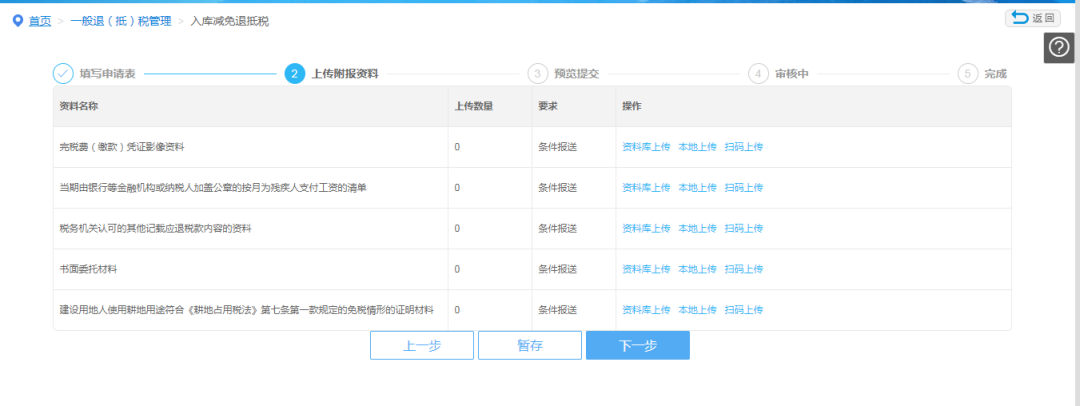The width and height of the screenshot is (1080, 406).
Task: Click 本地上传 for 耕地占用税法证明材料 row
Action: (x=697, y=310)
